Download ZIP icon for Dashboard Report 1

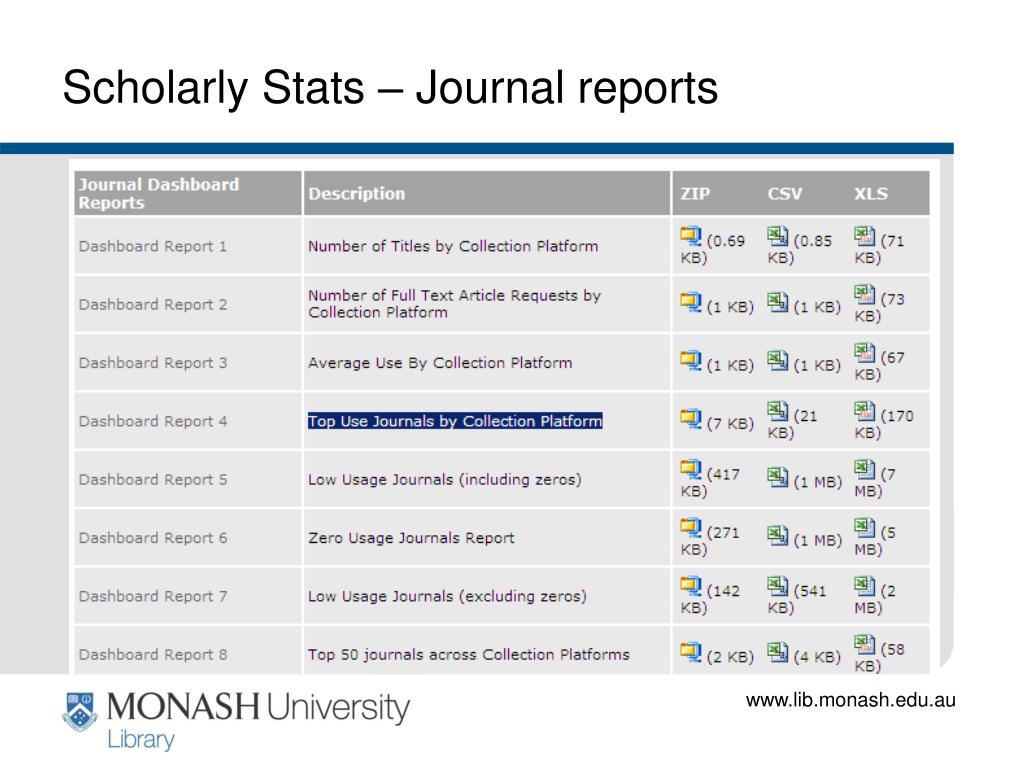691,236
